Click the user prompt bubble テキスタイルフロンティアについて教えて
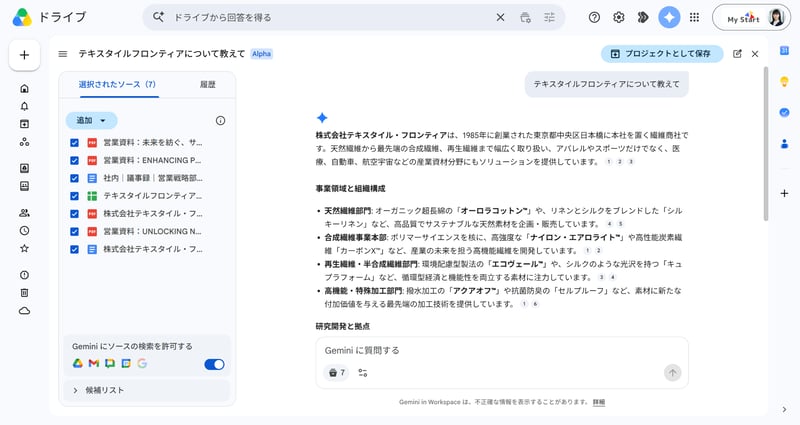Viewport: 800px width, 425px height. [x=607, y=84]
